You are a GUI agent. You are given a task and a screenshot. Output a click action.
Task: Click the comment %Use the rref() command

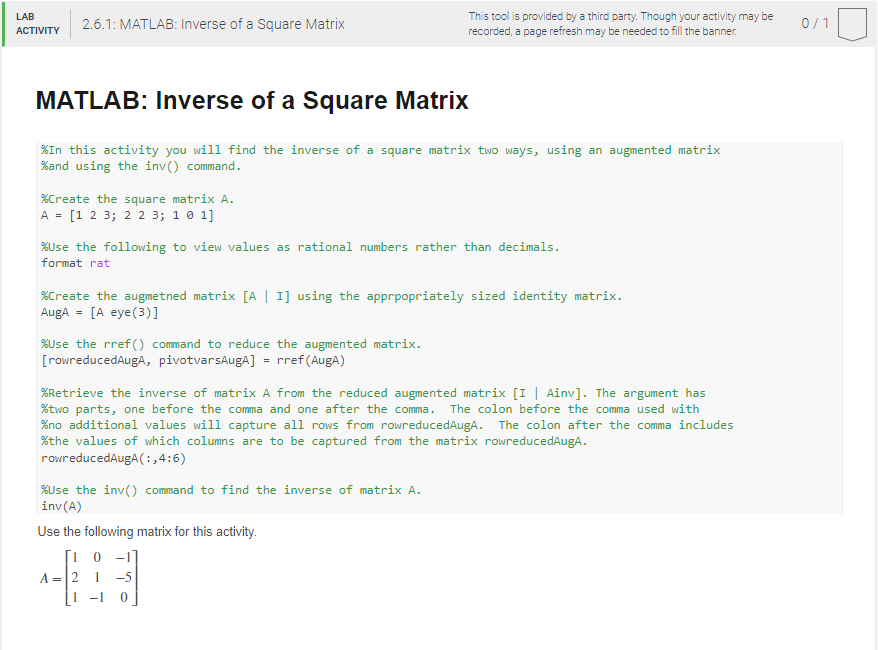coord(231,344)
